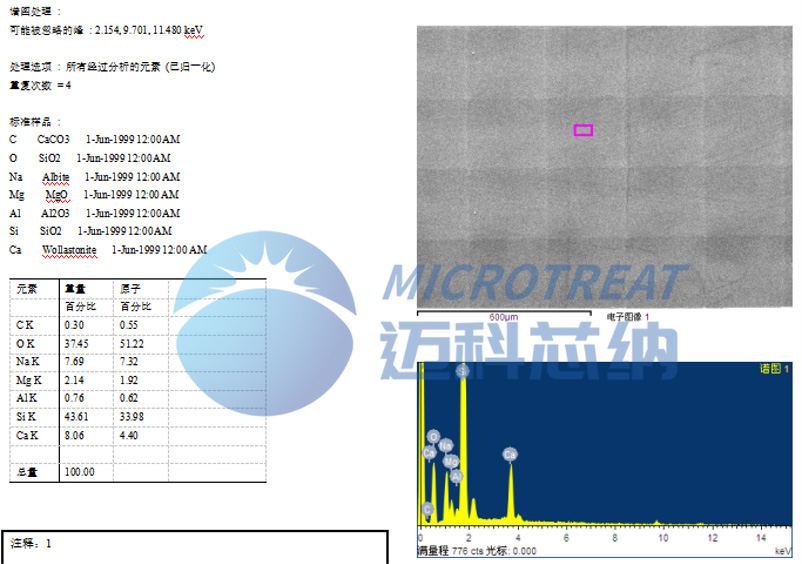This screenshot has height=564, width=802.
Task: Select the Si peak marker in spectrum
Action: point(462,371)
